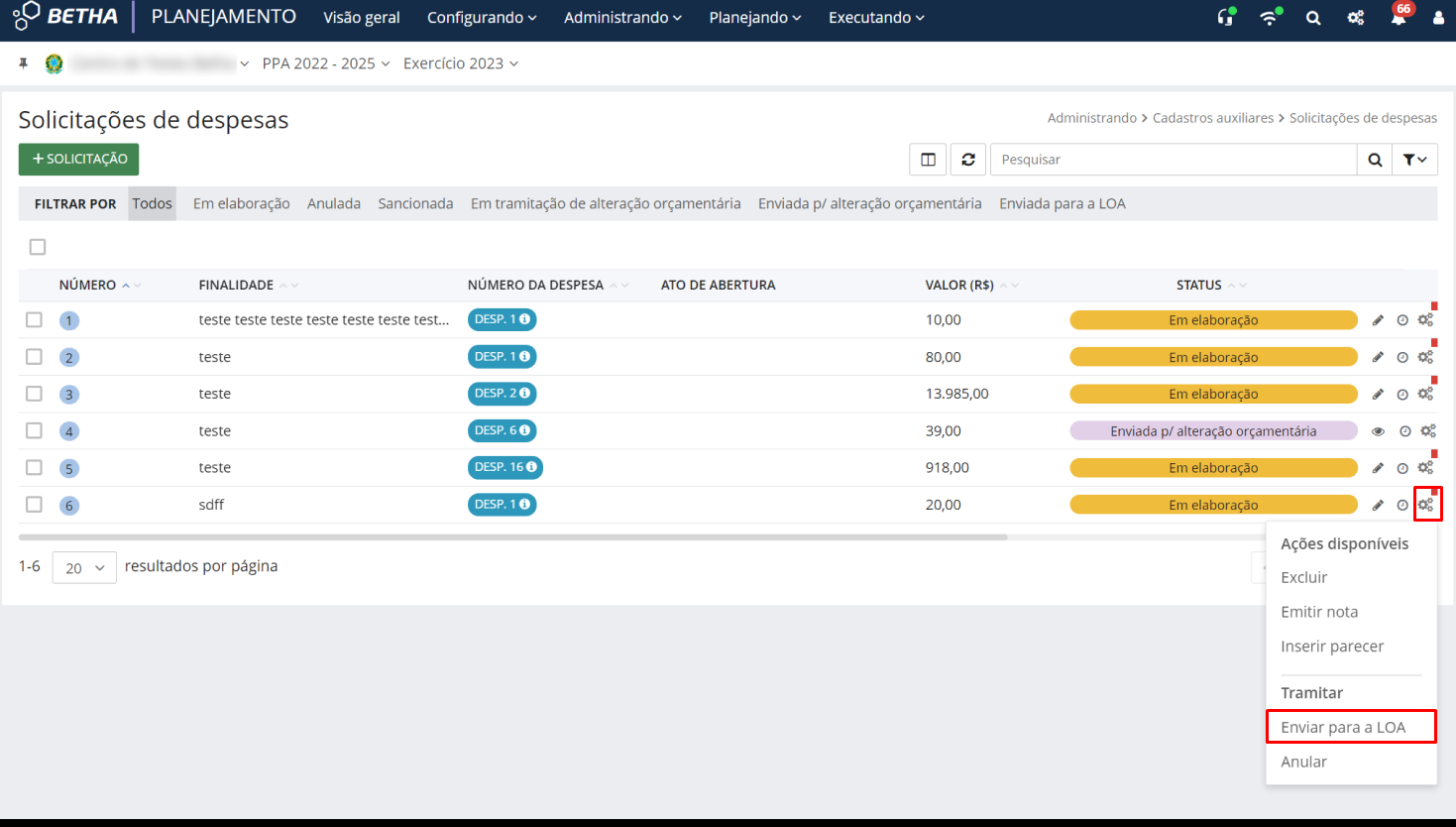The image size is (1456, 827).
Task: Click the Pesquisar search field
Action: coord(1174,160)
